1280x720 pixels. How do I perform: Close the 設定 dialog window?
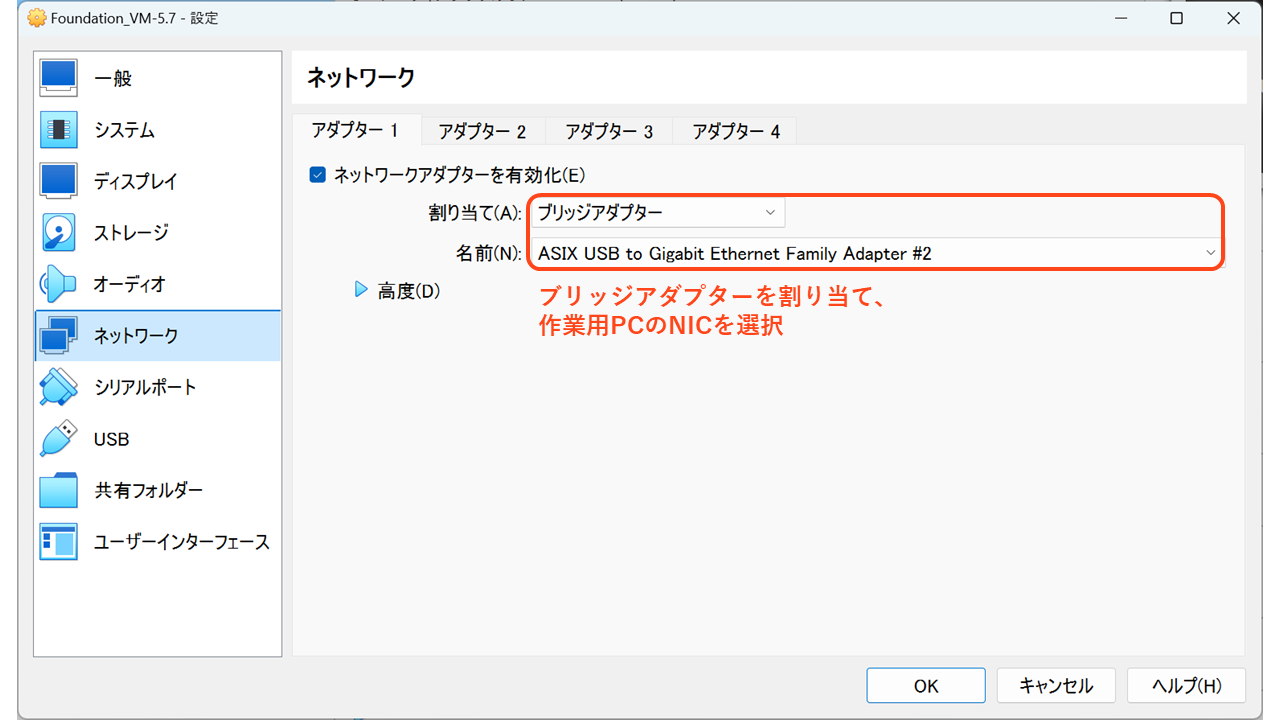1232,18
